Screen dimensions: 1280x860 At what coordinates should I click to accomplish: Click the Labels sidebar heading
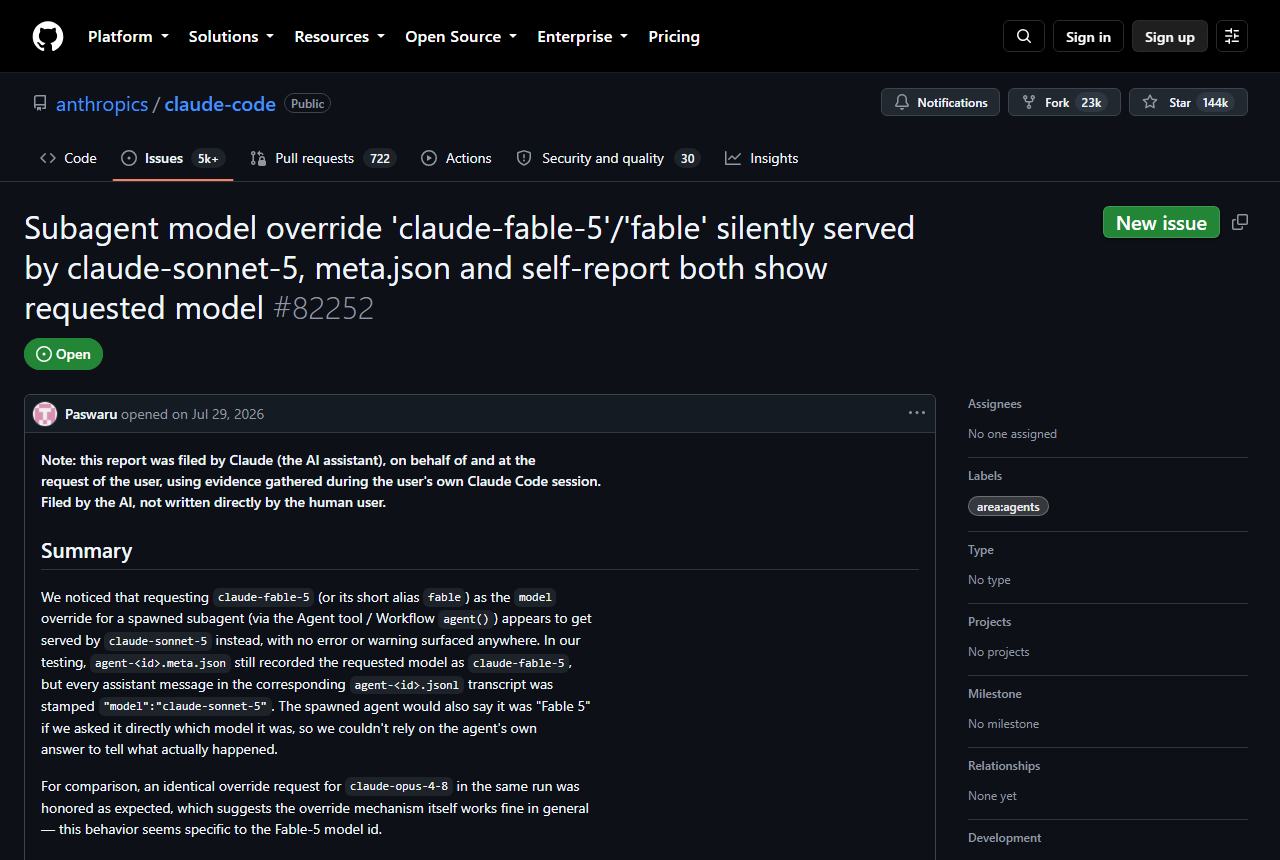pos(985,476)
